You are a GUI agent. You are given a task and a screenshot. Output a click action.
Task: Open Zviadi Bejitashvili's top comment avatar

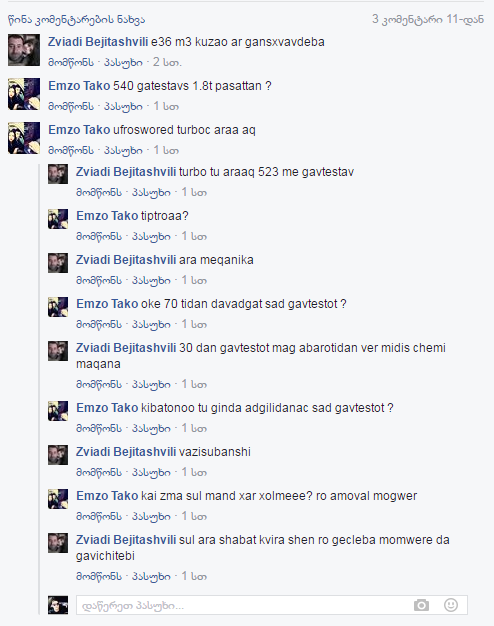pyautogui.click(x=24, y=50)
